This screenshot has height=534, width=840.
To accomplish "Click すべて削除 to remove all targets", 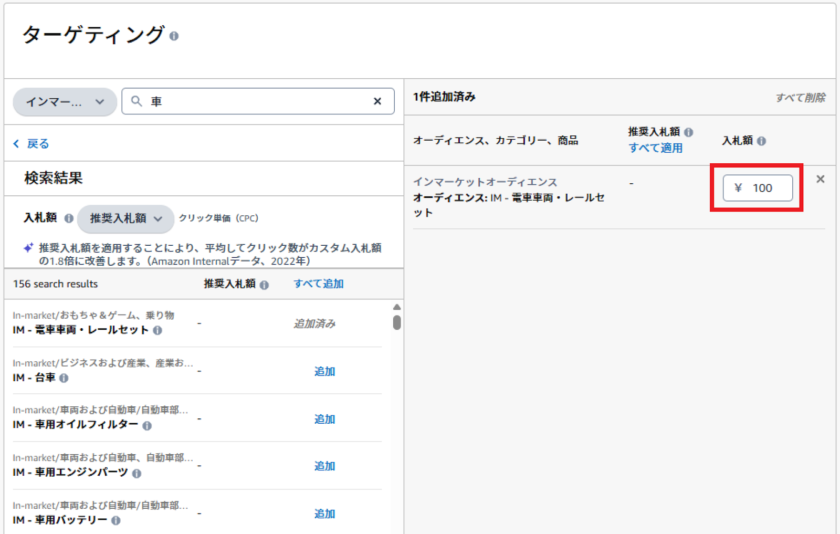I will coord(800,98).
